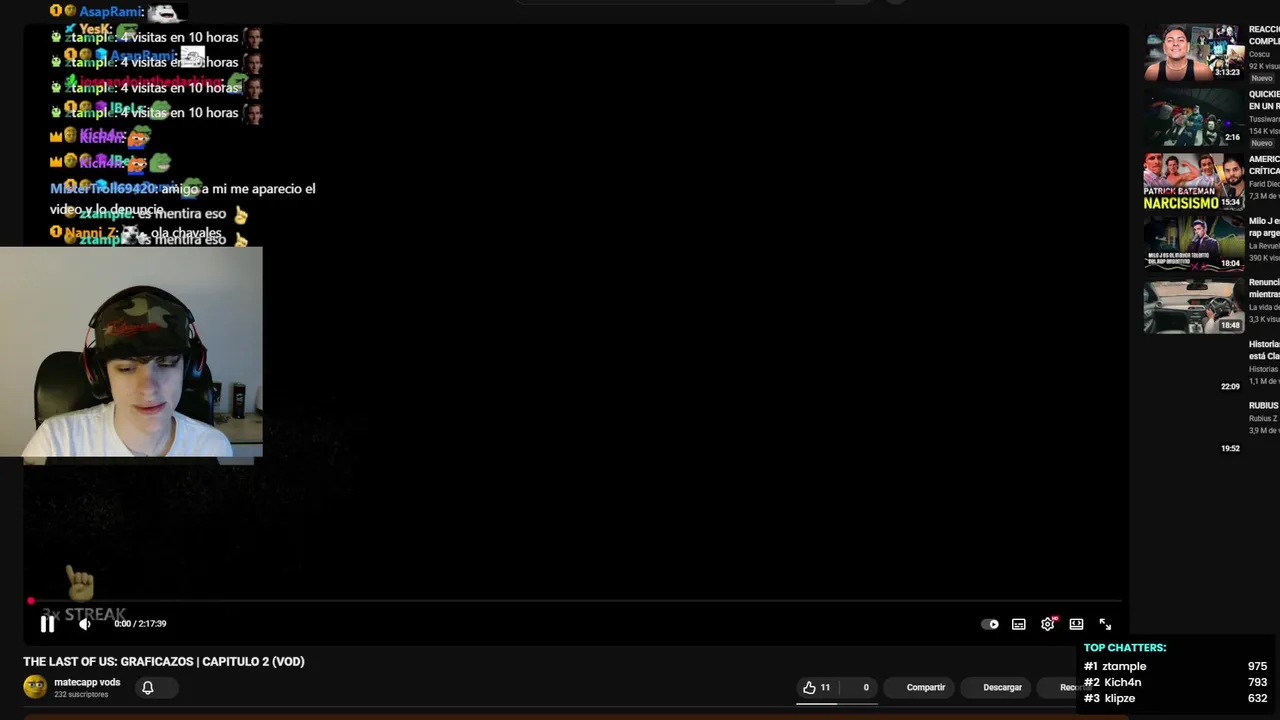
Task: Click the RUBIUS suggested video title
Action: (x=1264, y=406)
